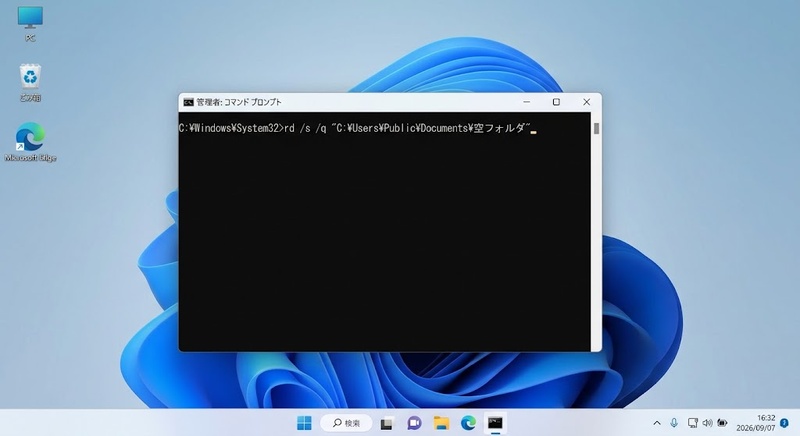800x436 pixels.
Task: Open the clock and date 16:32
Action: 756,423
